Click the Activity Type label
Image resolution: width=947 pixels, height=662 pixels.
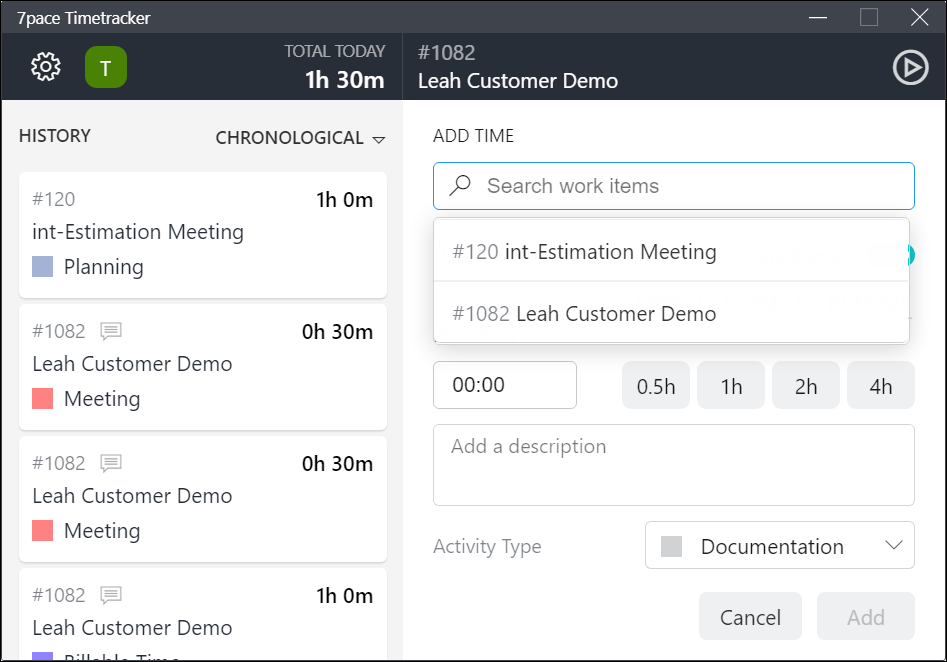(487, 546)
